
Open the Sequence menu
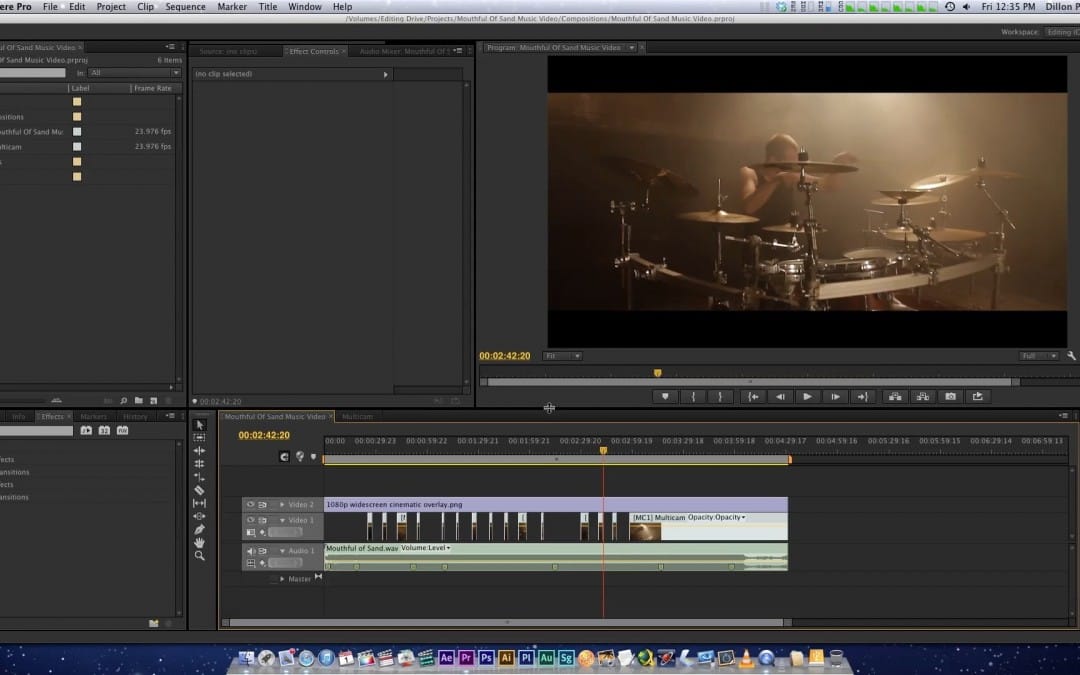point(185,6)
